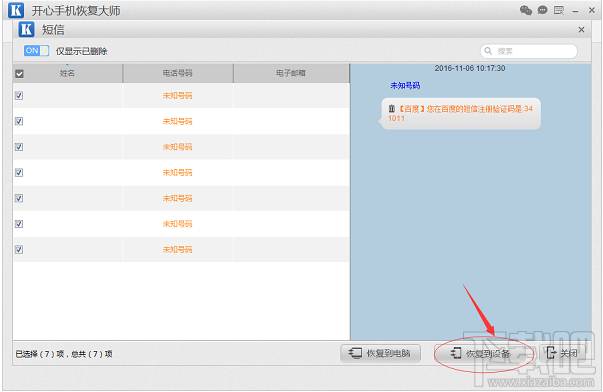The width and height of the screenshot is (603, 392).
Task: Click the 已选择(7)项 status text
Action: pyautogui.click(x=40, y=354)
